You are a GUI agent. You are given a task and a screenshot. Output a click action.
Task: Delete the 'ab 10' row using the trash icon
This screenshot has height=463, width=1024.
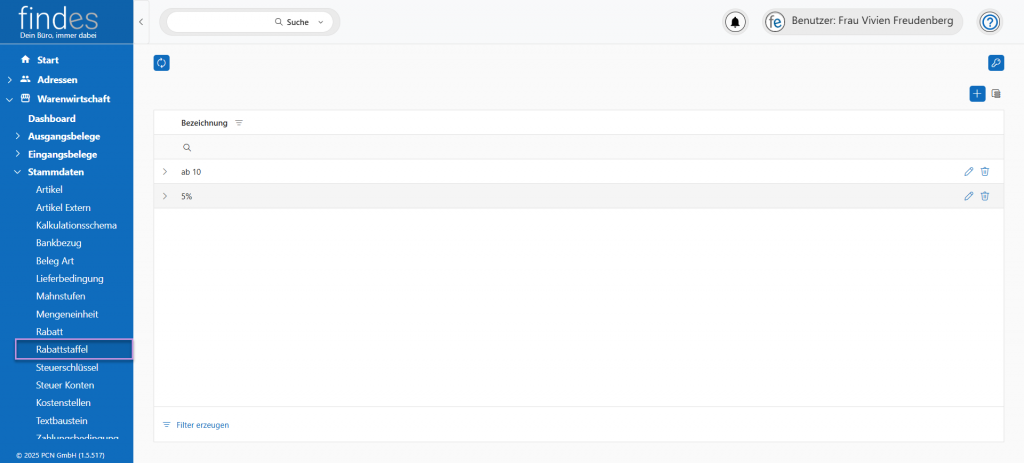pos(985,172)
